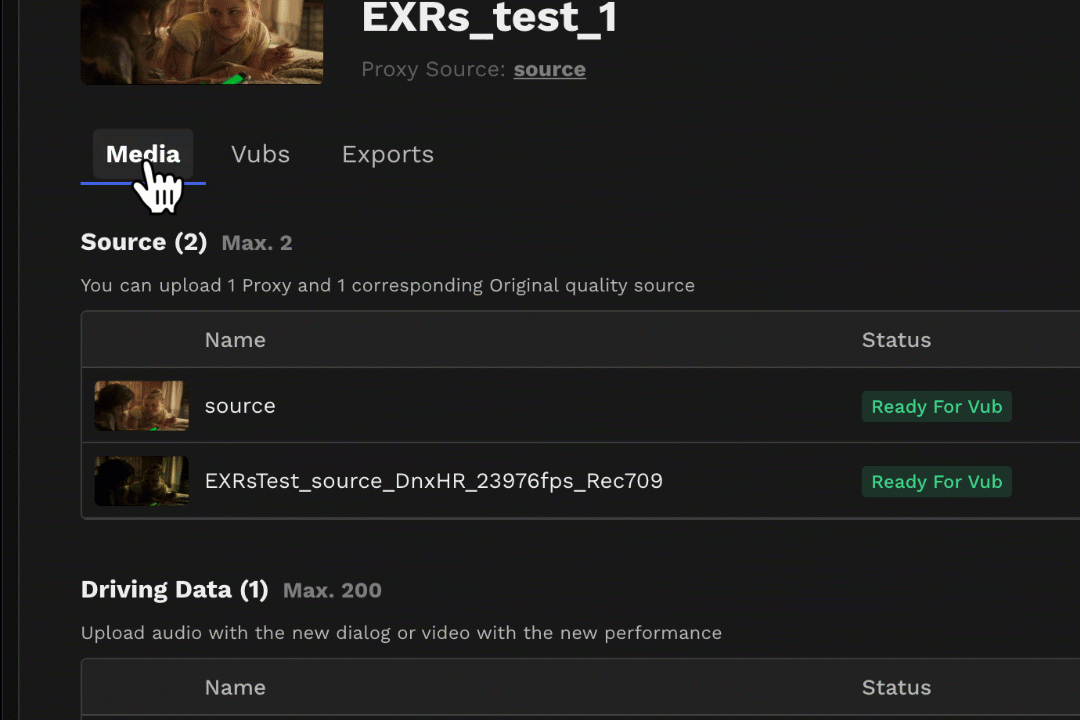Switch to the Vubs tab
Screen dimensions: 1080x720
(260, 154)
